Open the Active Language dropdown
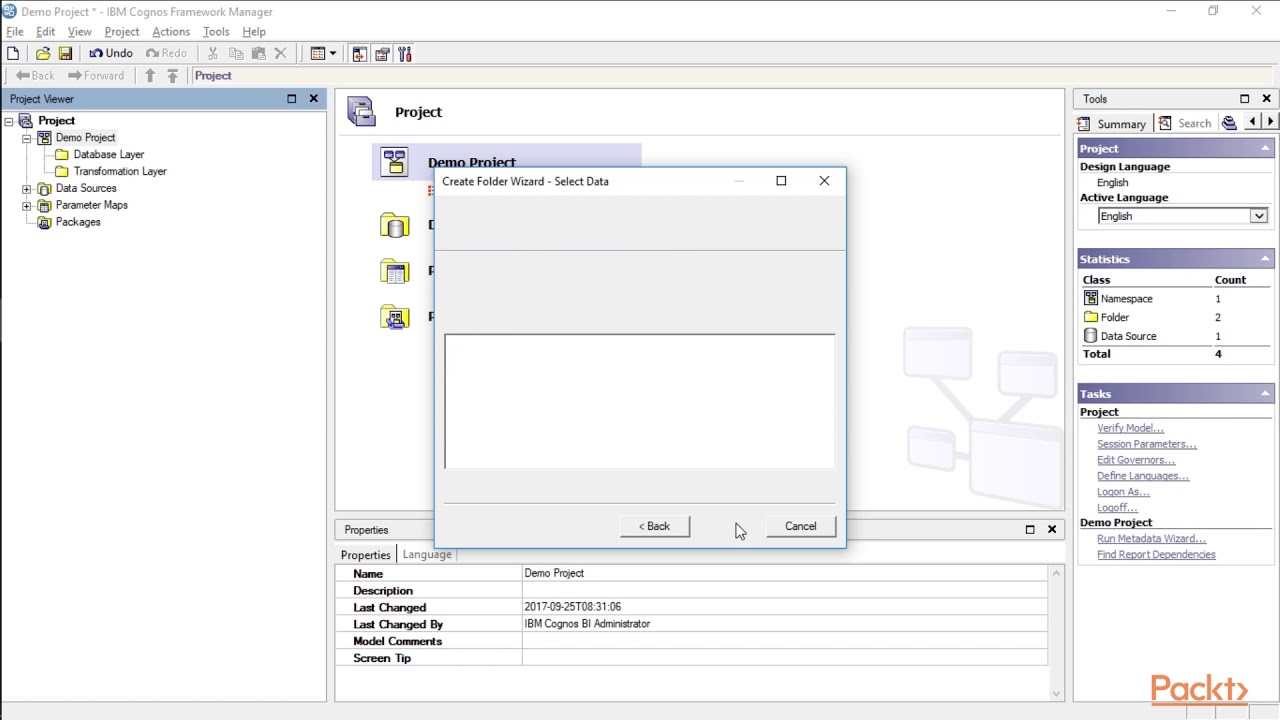 [1259, 216]
